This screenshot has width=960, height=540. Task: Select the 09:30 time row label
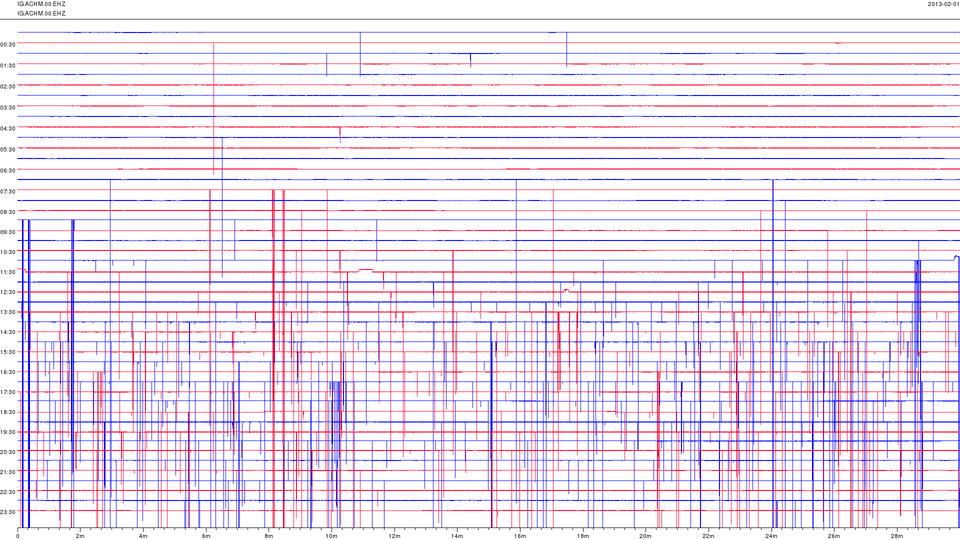click(8, 232)
